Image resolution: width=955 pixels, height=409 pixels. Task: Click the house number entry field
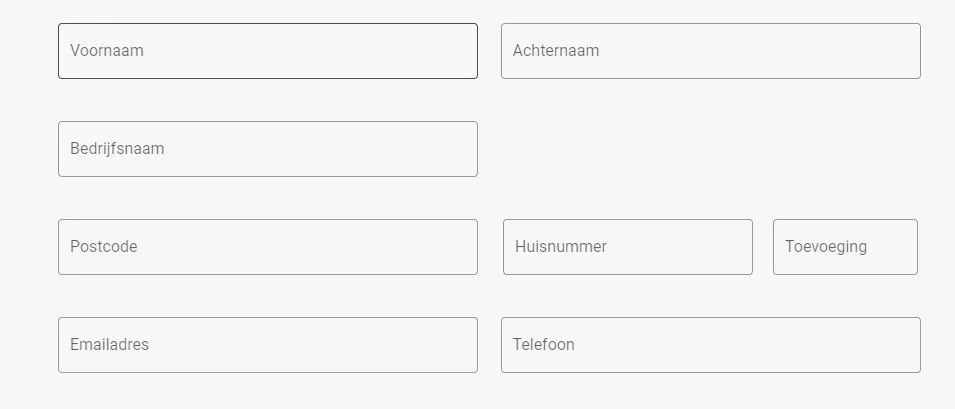point(627,247)
